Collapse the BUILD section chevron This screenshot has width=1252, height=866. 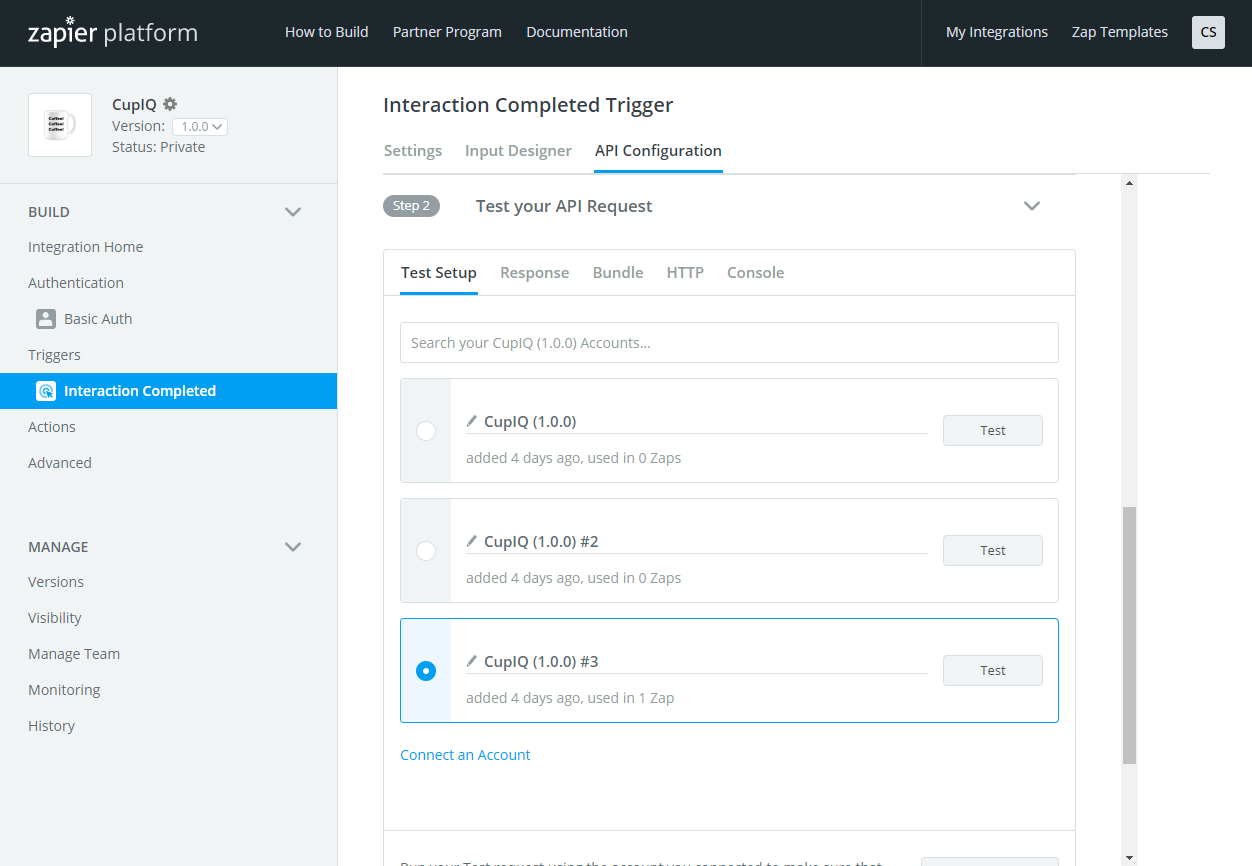click(x=293, y=212)
